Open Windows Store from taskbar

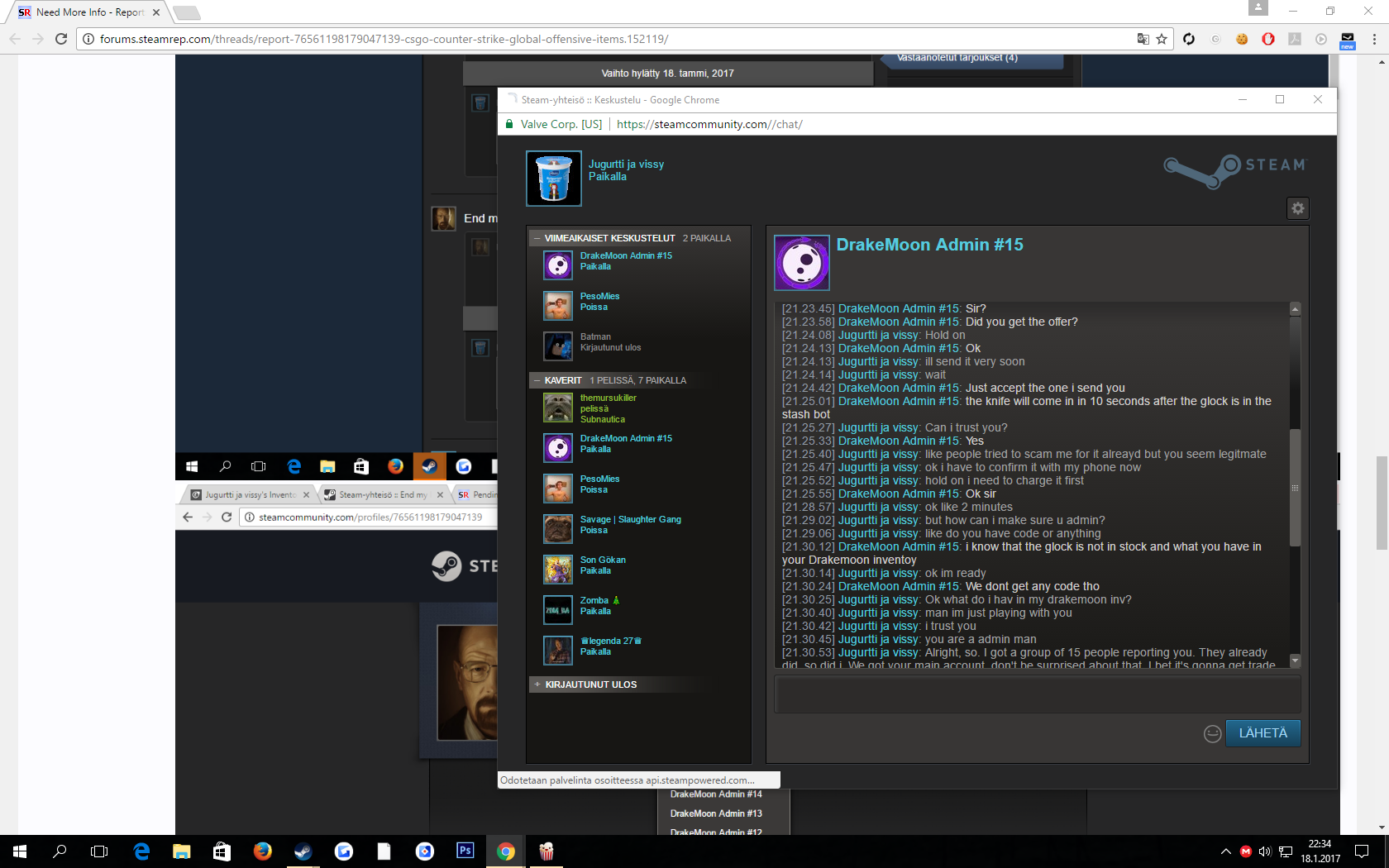coord(222,851)
